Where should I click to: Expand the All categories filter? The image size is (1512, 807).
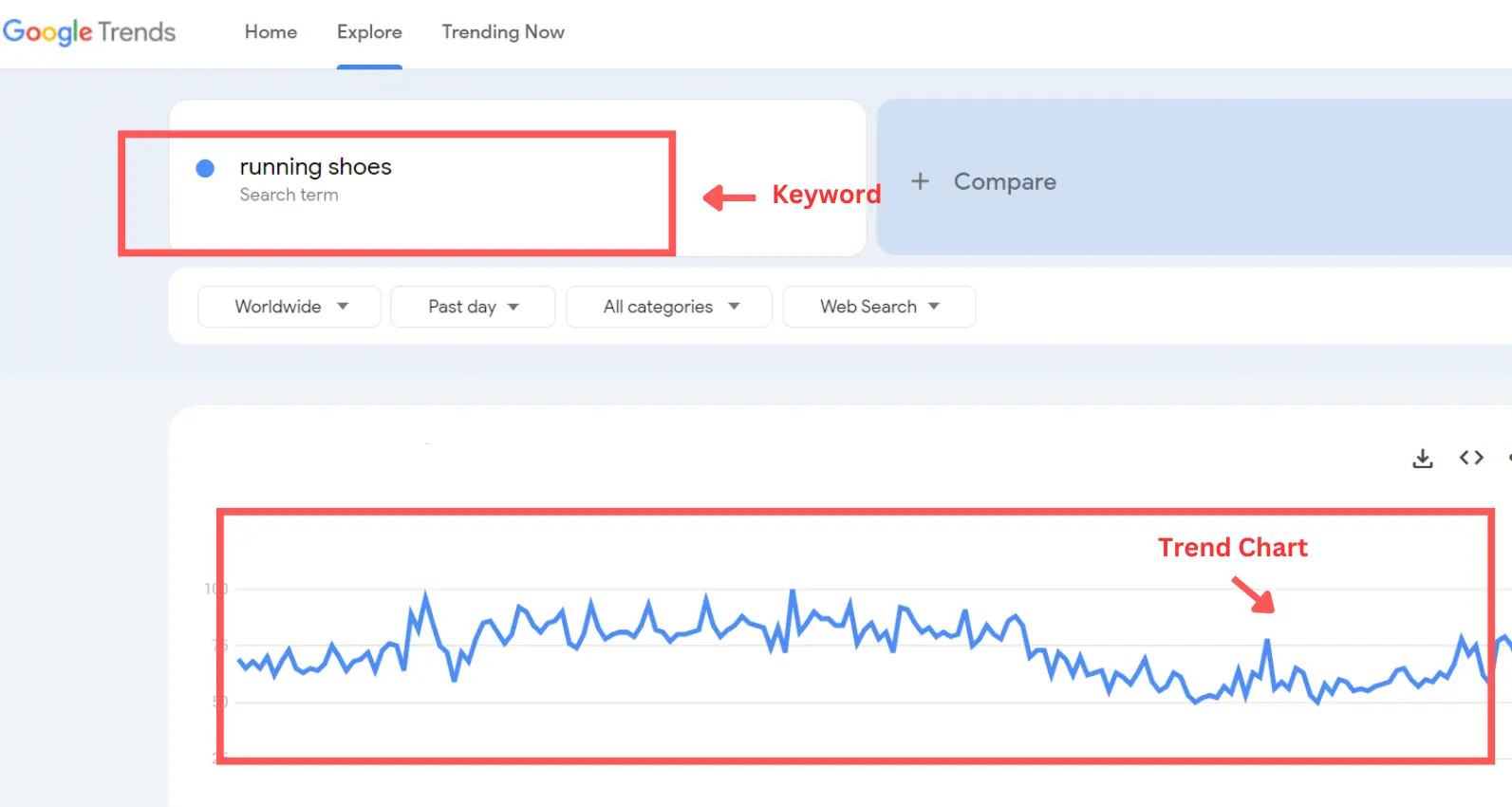[668, 306]
